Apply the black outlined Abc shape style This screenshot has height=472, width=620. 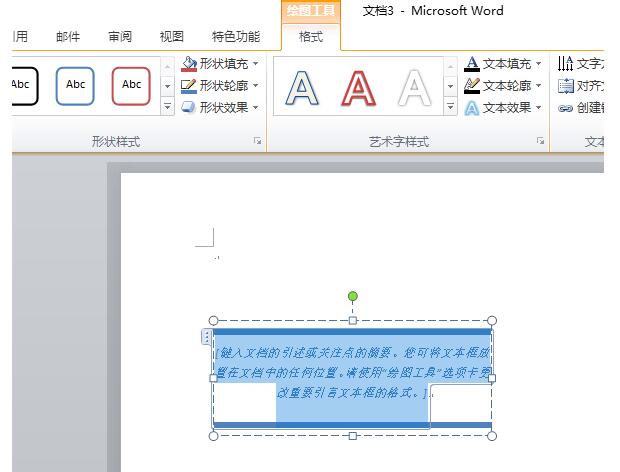[x=24, y=86]
